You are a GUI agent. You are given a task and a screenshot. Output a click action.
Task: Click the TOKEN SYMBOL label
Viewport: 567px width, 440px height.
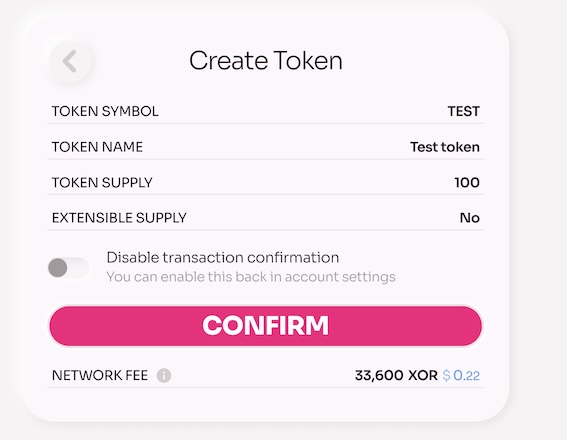tap(105, 111)
